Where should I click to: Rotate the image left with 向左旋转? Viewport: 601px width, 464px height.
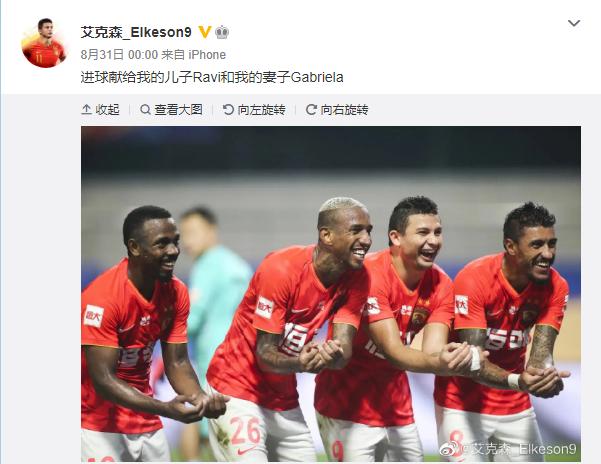(254, 110)
